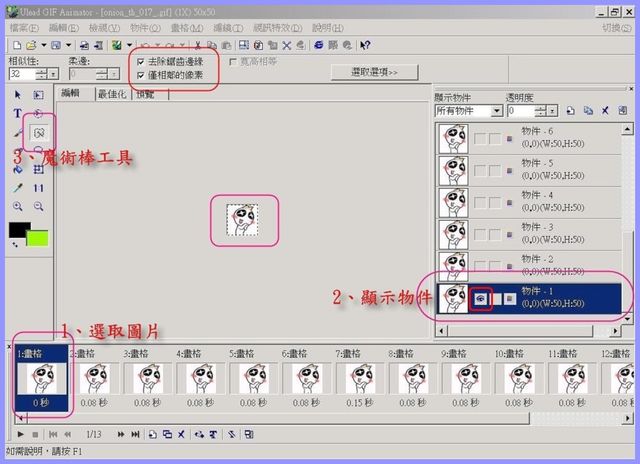The image size is (640, 464).
Task: Select the paint bucket Fill tool
Action: [x=18, y=169]
